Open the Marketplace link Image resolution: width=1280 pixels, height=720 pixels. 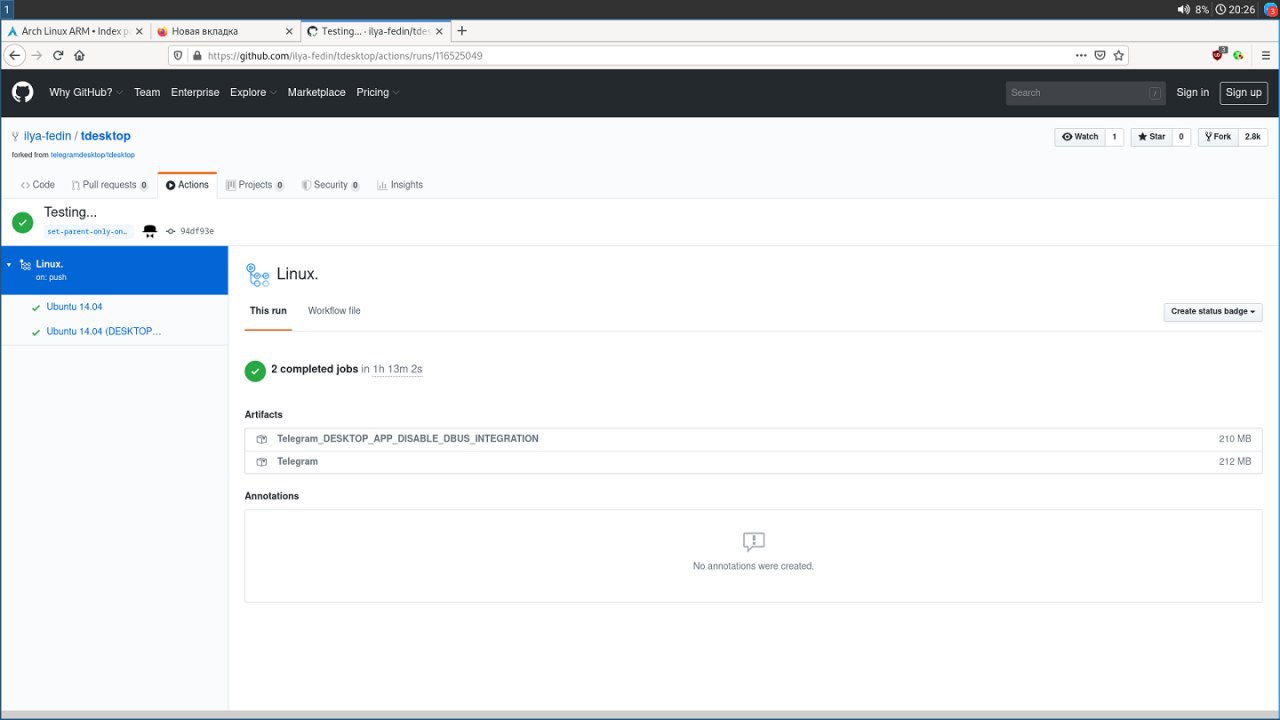(x=317, y=92)
